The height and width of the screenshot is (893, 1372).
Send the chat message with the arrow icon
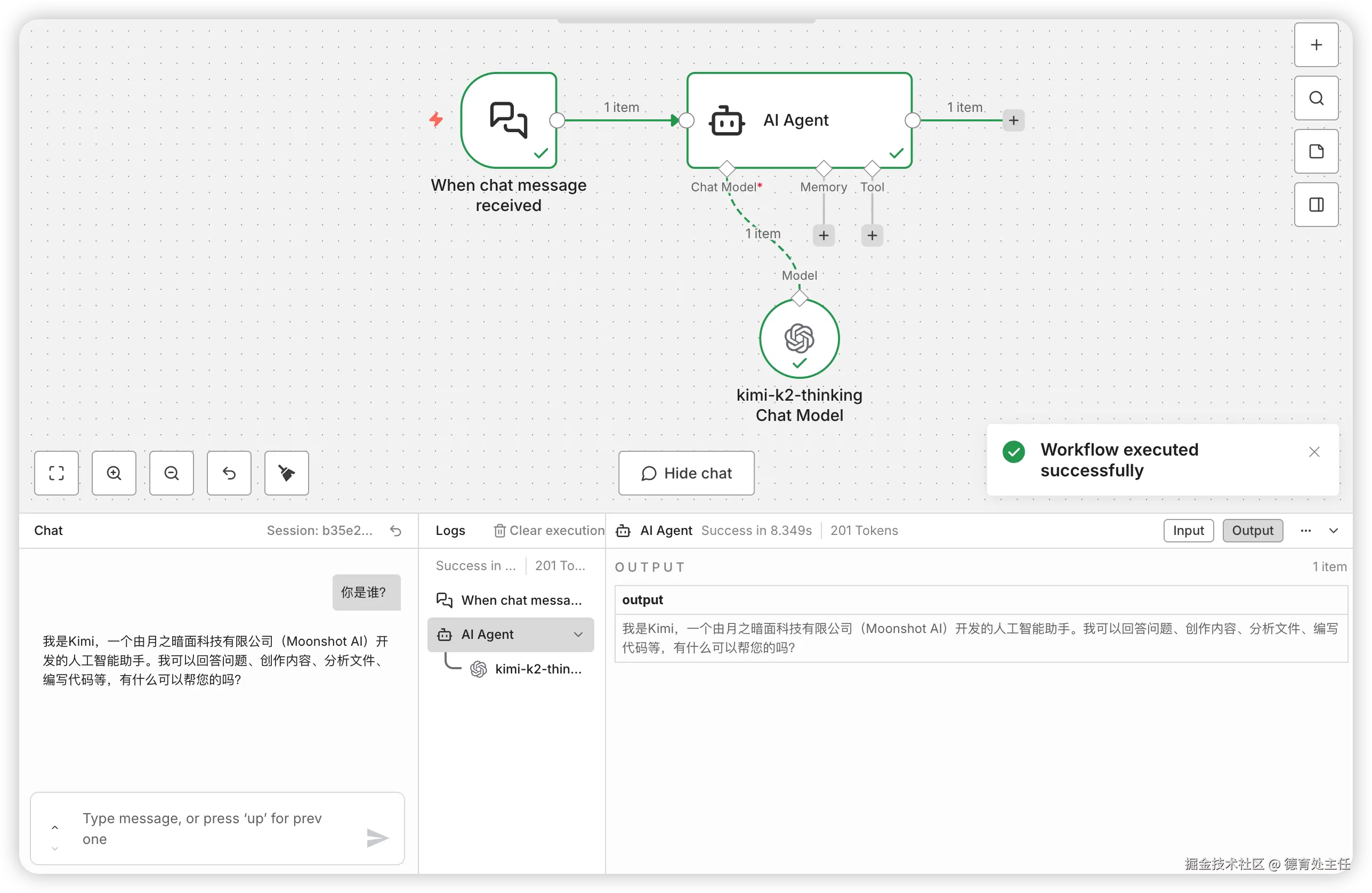coord(377,837)
